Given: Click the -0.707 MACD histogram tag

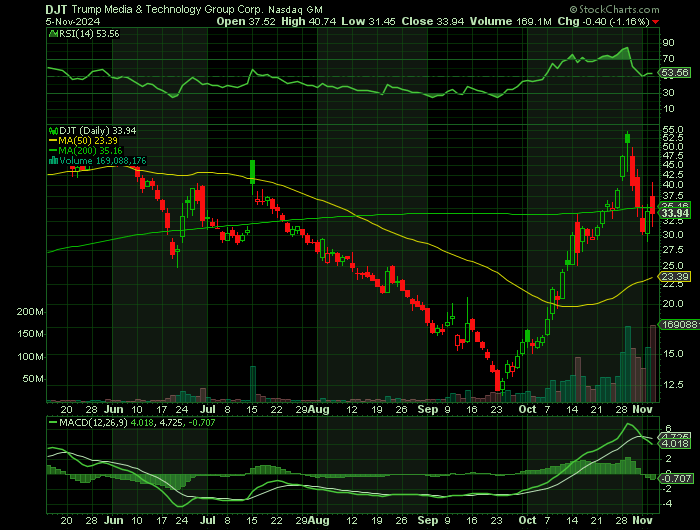Looking at the screenshot, I should tap(676, 478).
